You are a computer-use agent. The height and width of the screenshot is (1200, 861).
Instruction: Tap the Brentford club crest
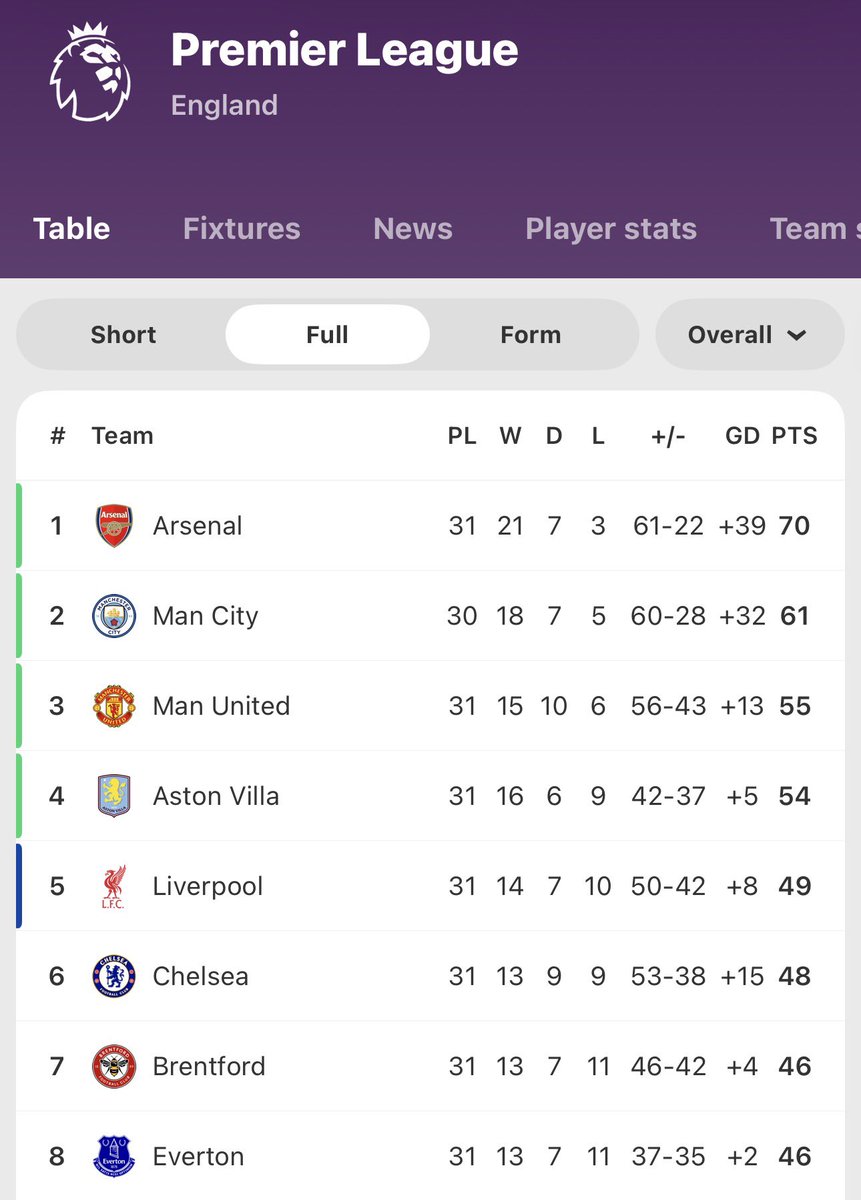click(x=114, y=1066)
